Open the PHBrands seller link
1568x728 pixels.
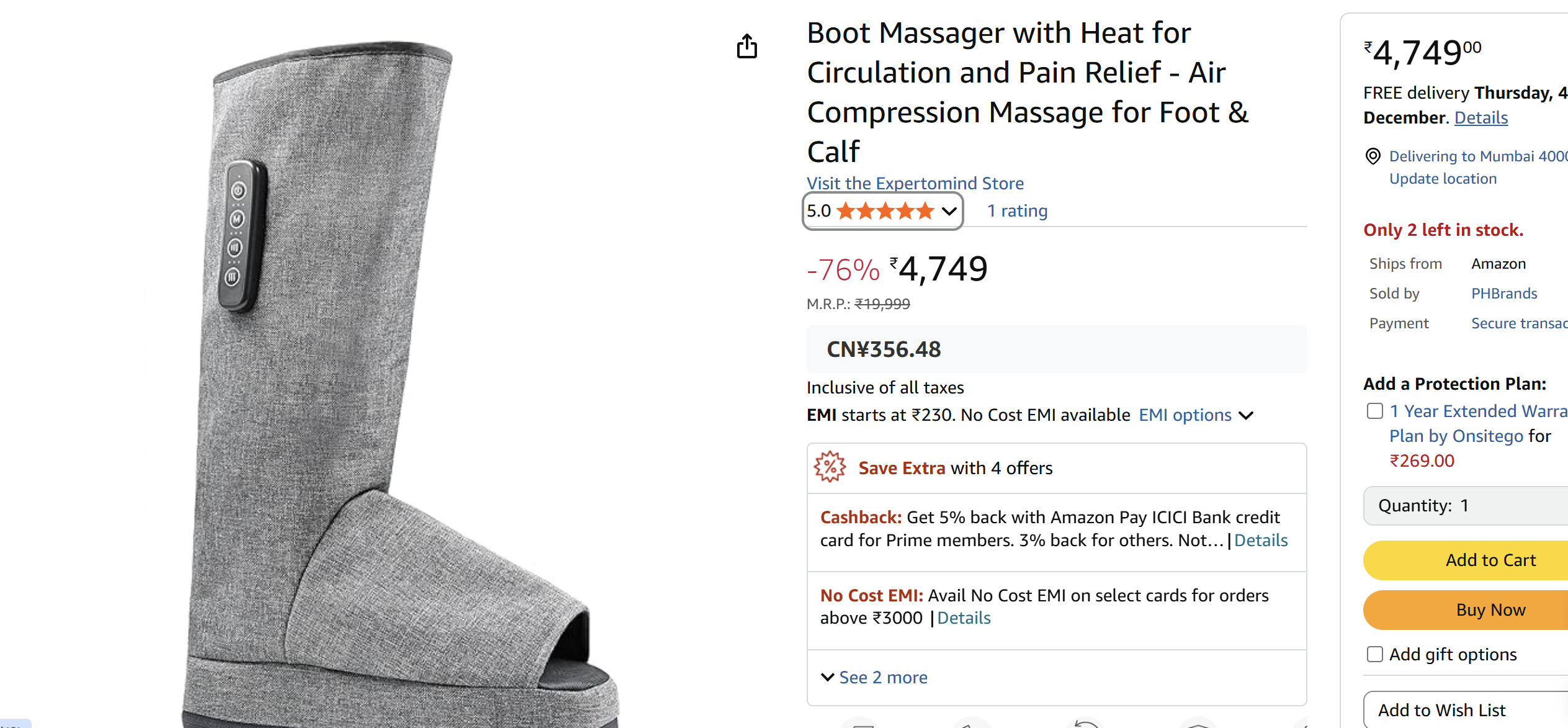1504,293
